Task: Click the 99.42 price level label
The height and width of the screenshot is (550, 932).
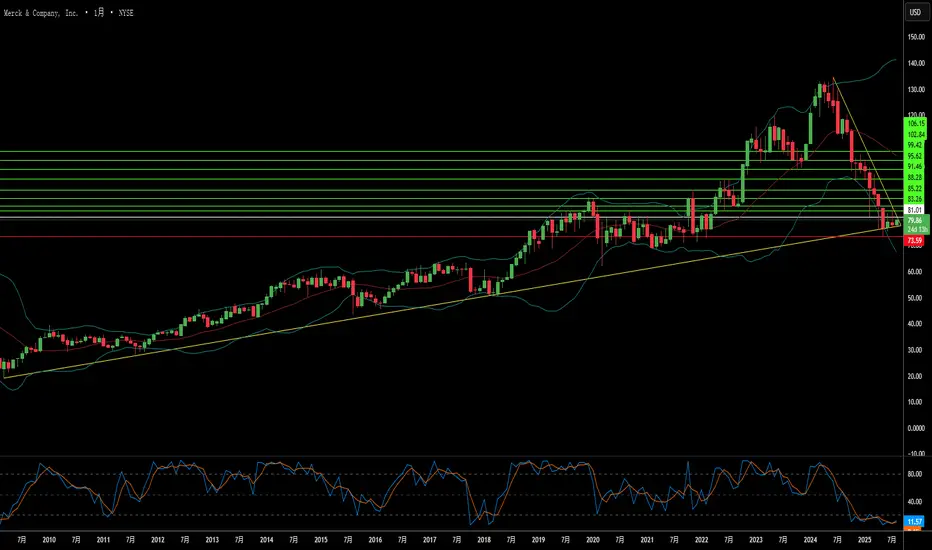Action: 913,145
